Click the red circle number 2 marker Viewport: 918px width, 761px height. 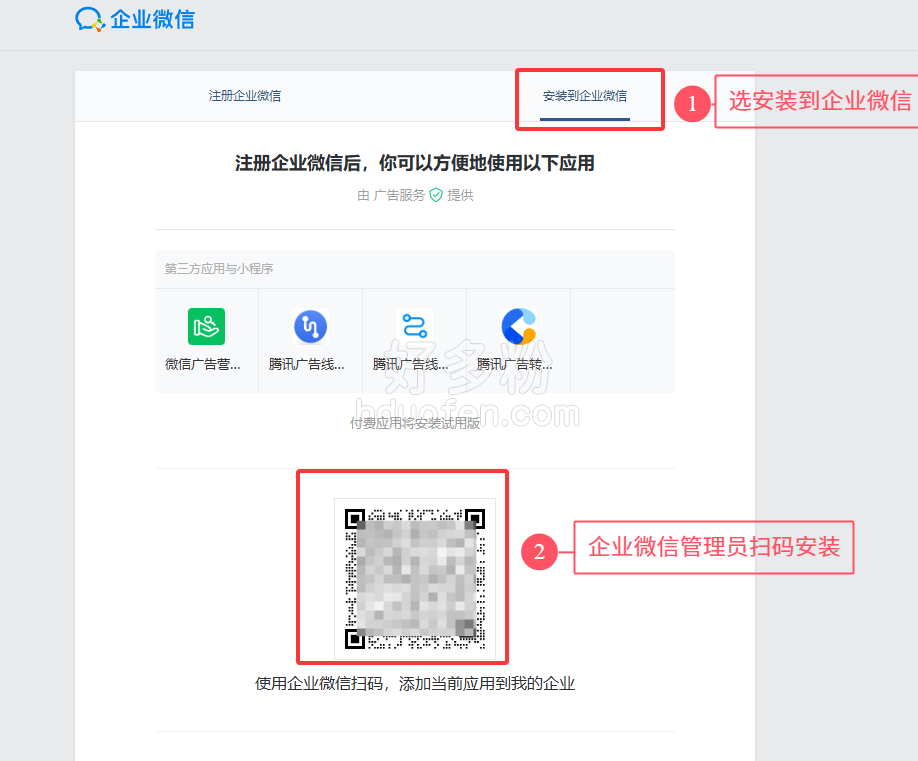[539, 551]
